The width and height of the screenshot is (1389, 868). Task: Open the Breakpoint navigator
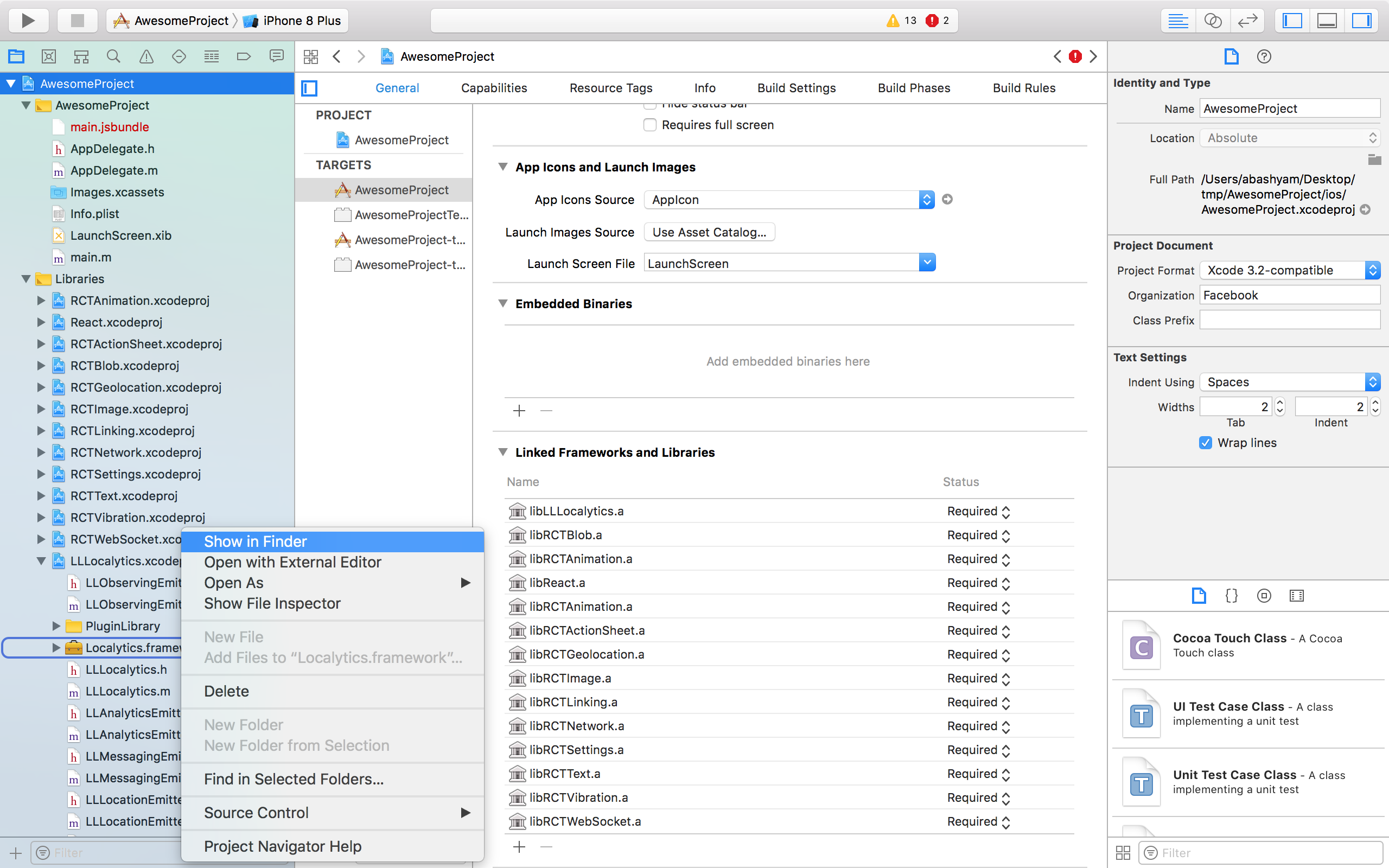(244, 56)
